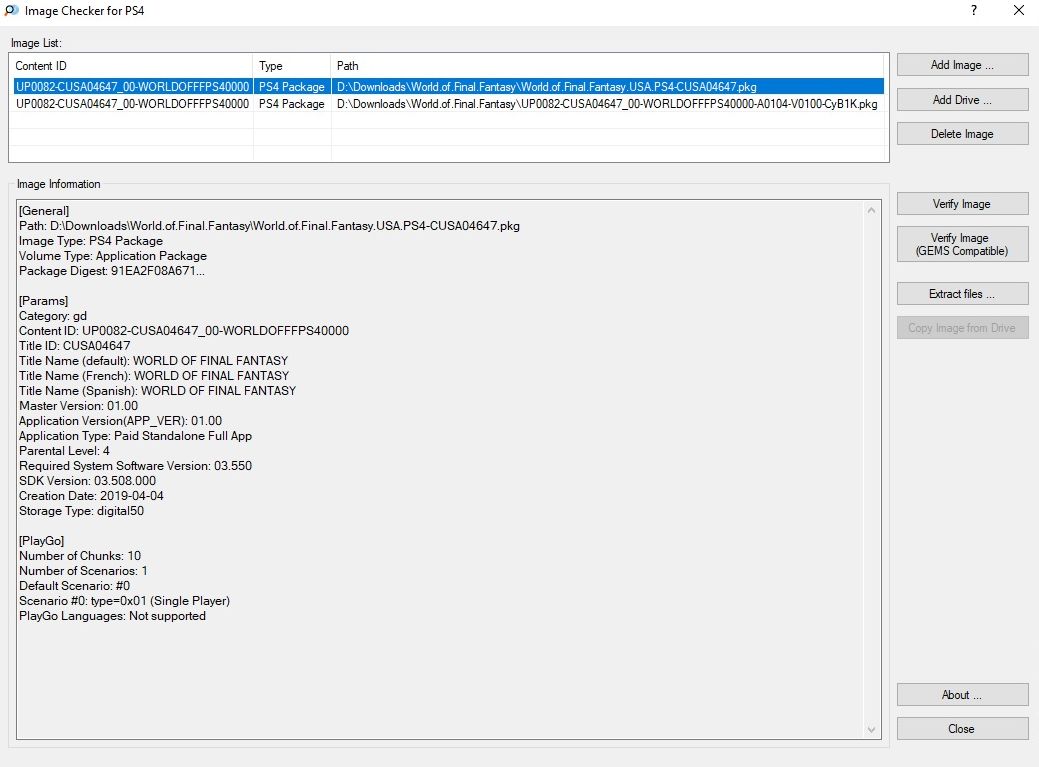Click the Default Scenario: #0 line

75,586
